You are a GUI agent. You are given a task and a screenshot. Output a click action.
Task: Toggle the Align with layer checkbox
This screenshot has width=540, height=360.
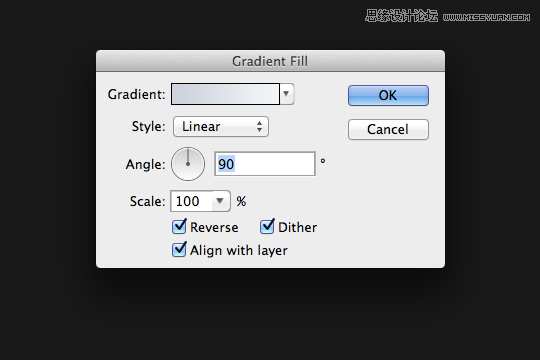point(179,249)
